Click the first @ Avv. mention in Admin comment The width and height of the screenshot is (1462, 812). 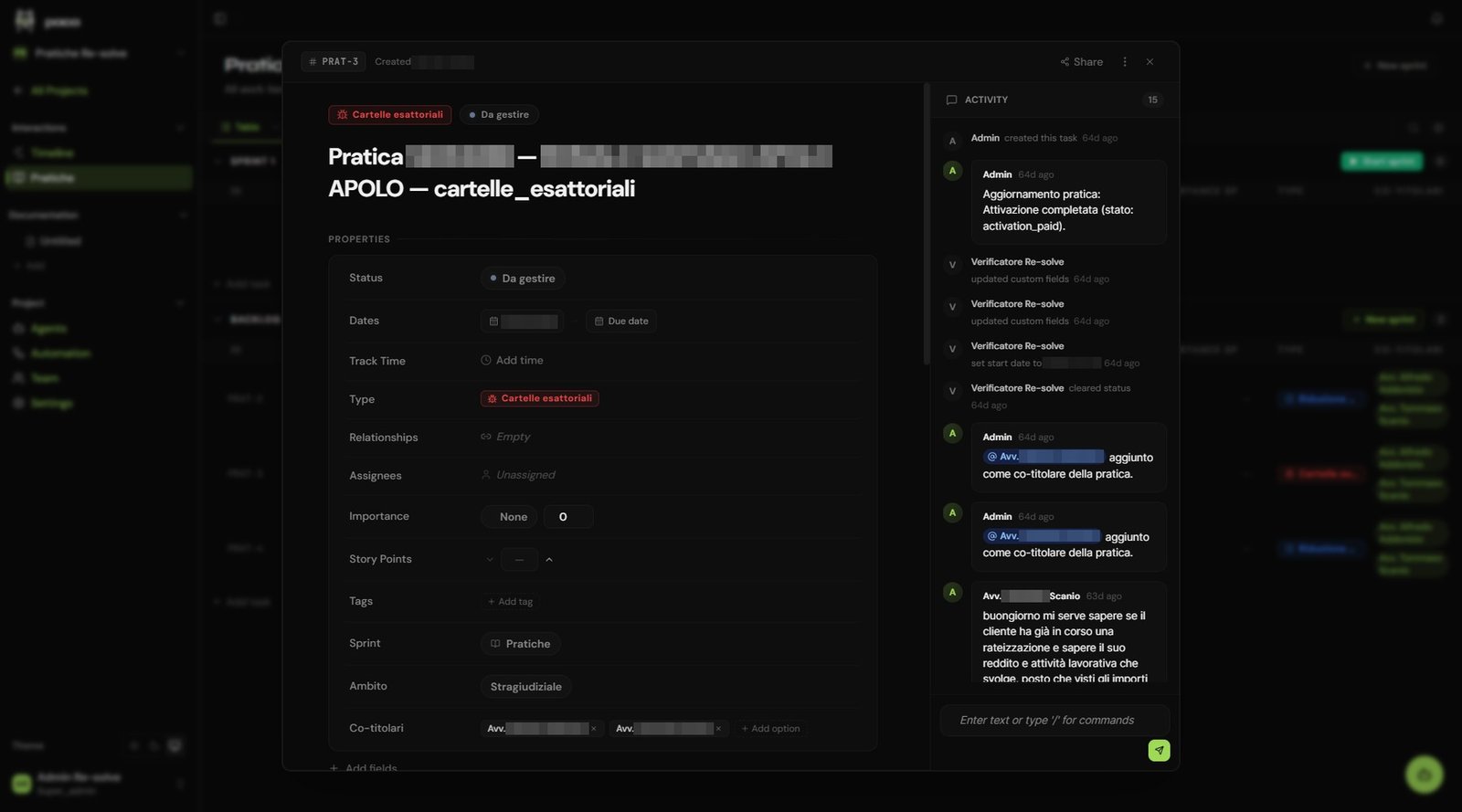[x=1044, y=457]
